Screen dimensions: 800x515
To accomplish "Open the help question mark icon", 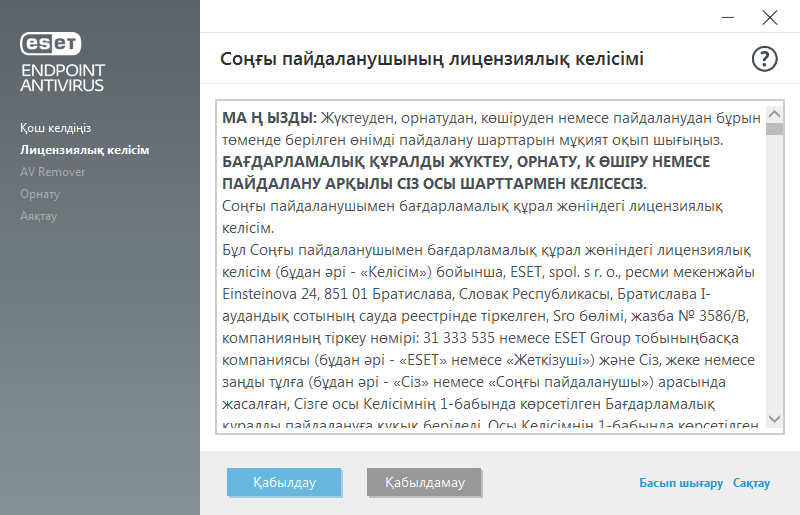I will pyautogui.click(x=764, y=59).
